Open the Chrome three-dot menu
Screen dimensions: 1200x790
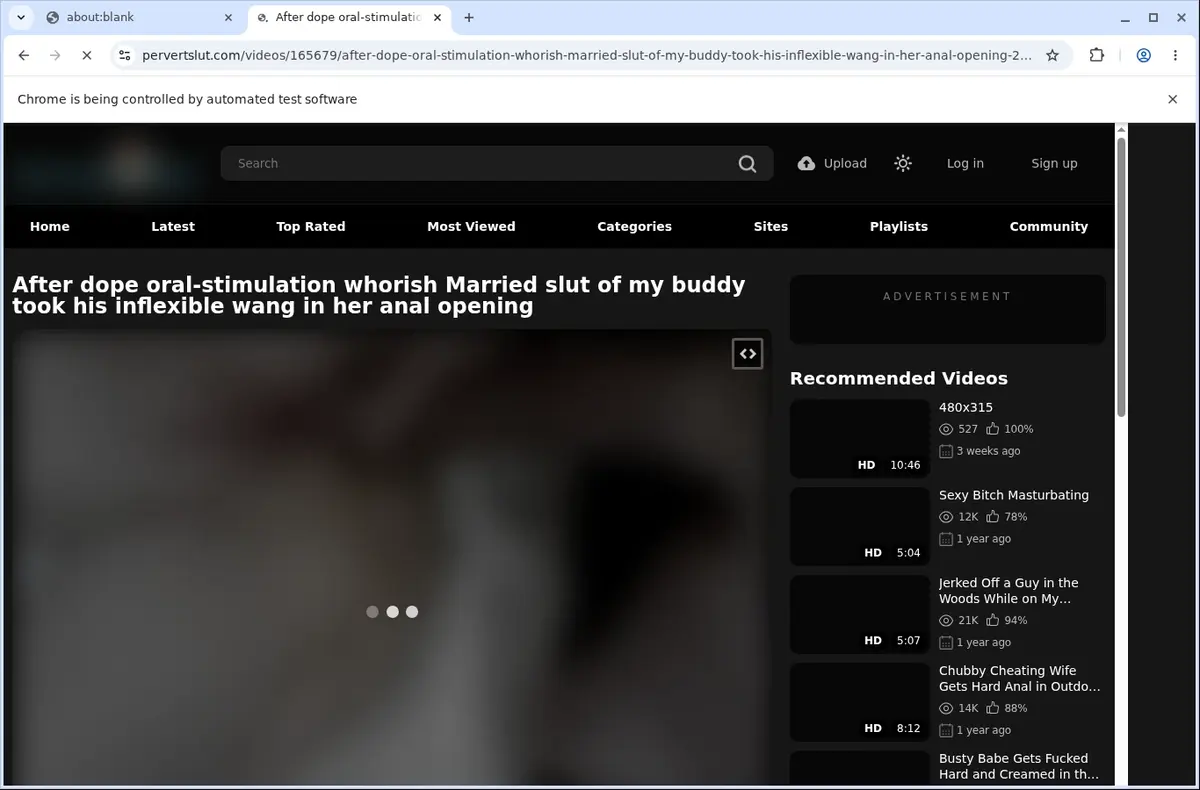tap(1176, 56)
